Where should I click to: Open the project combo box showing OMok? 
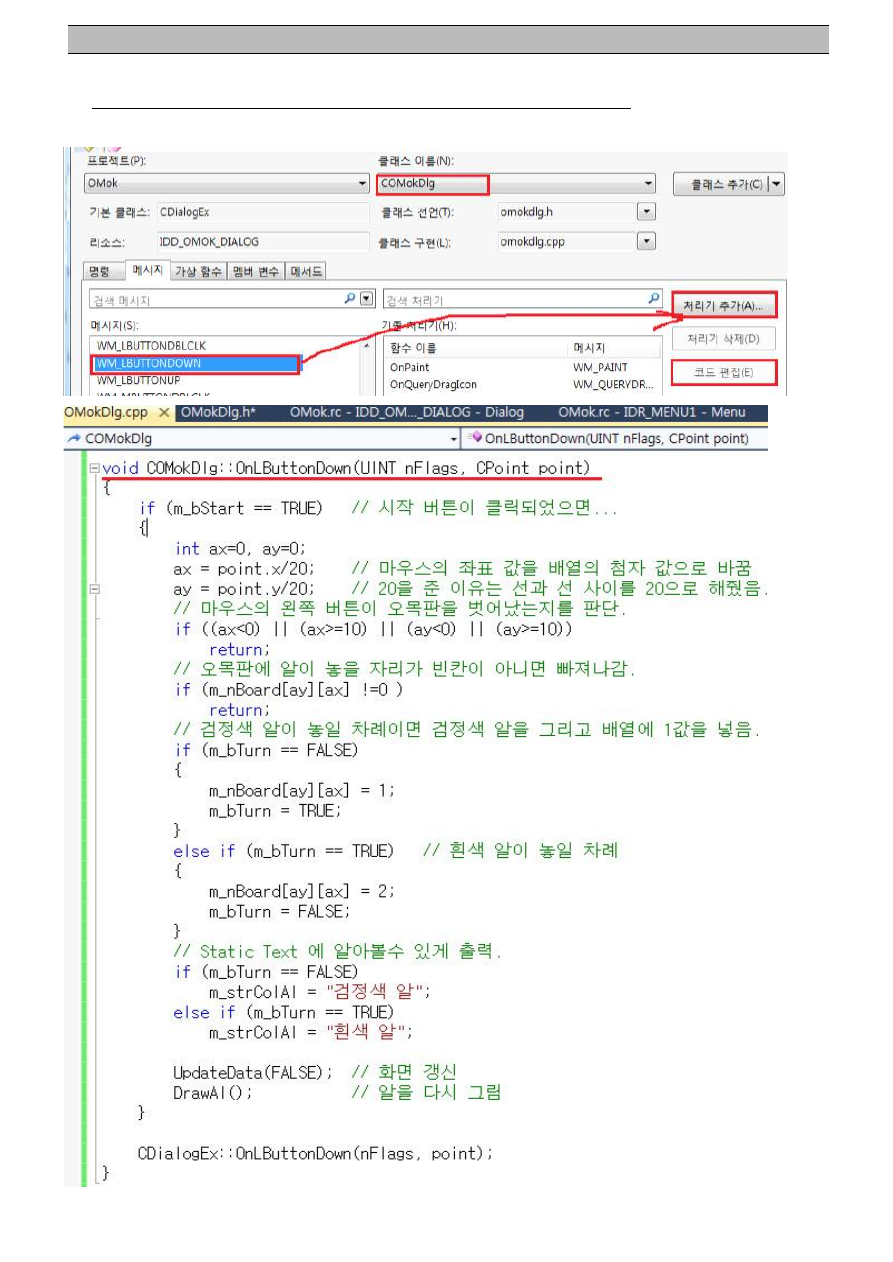tap(362, 184)
